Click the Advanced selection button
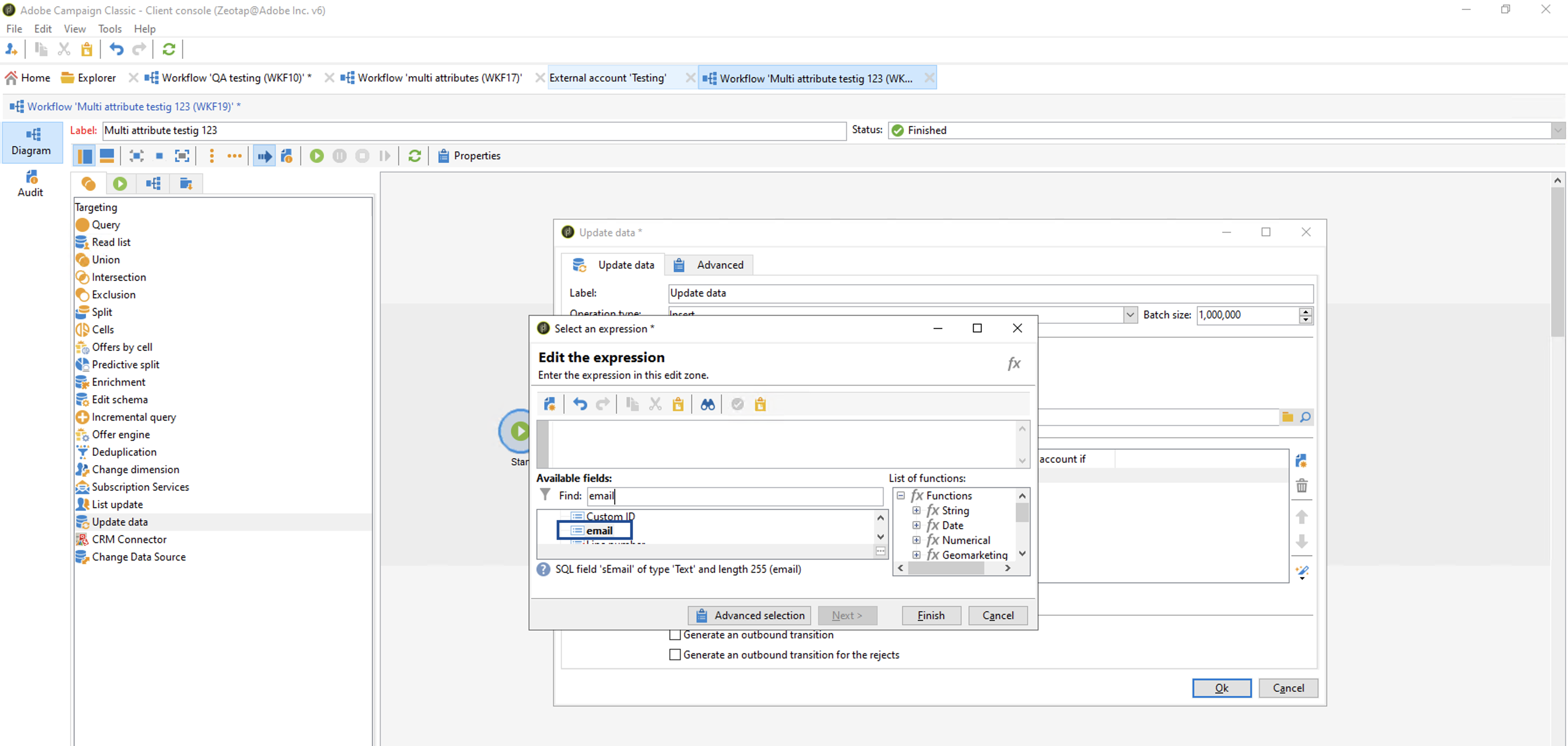The height and width of the screenshot is (746, 1568). [x=749, y=615]
